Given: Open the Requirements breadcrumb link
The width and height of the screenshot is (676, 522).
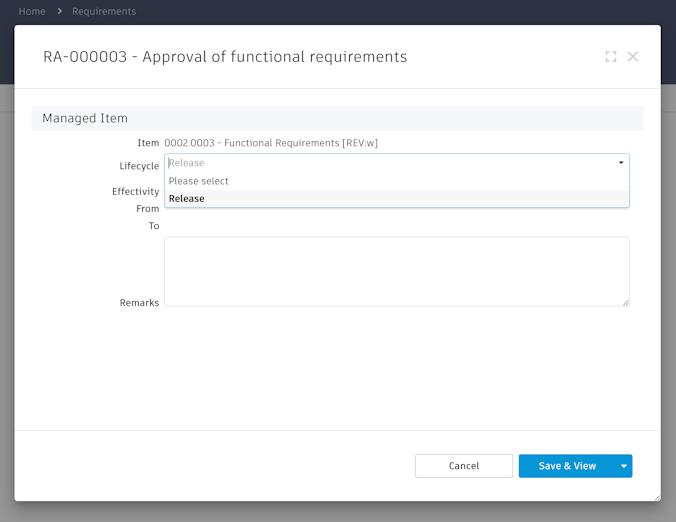Looking at the screenshot, I should tap(104, 12).
